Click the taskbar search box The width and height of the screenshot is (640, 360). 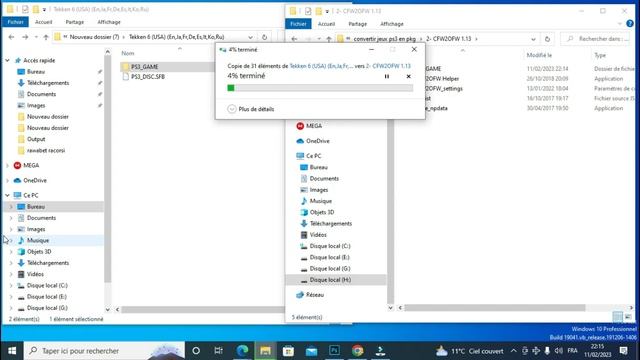coord(104,351)
